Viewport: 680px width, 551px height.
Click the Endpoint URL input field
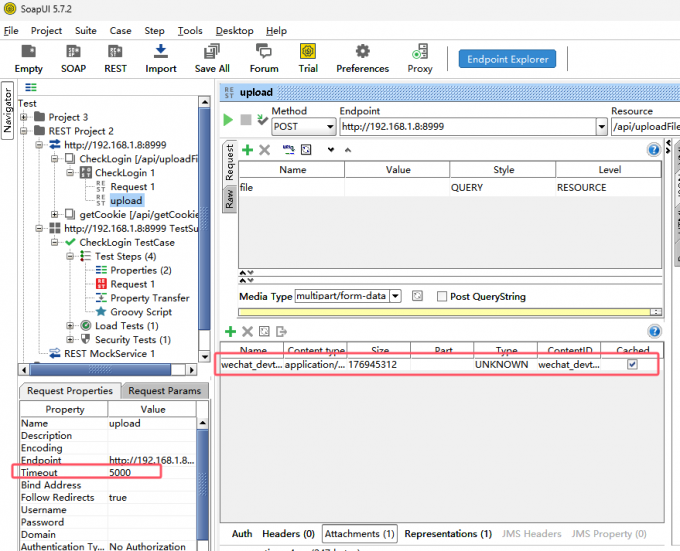[468, 127]
